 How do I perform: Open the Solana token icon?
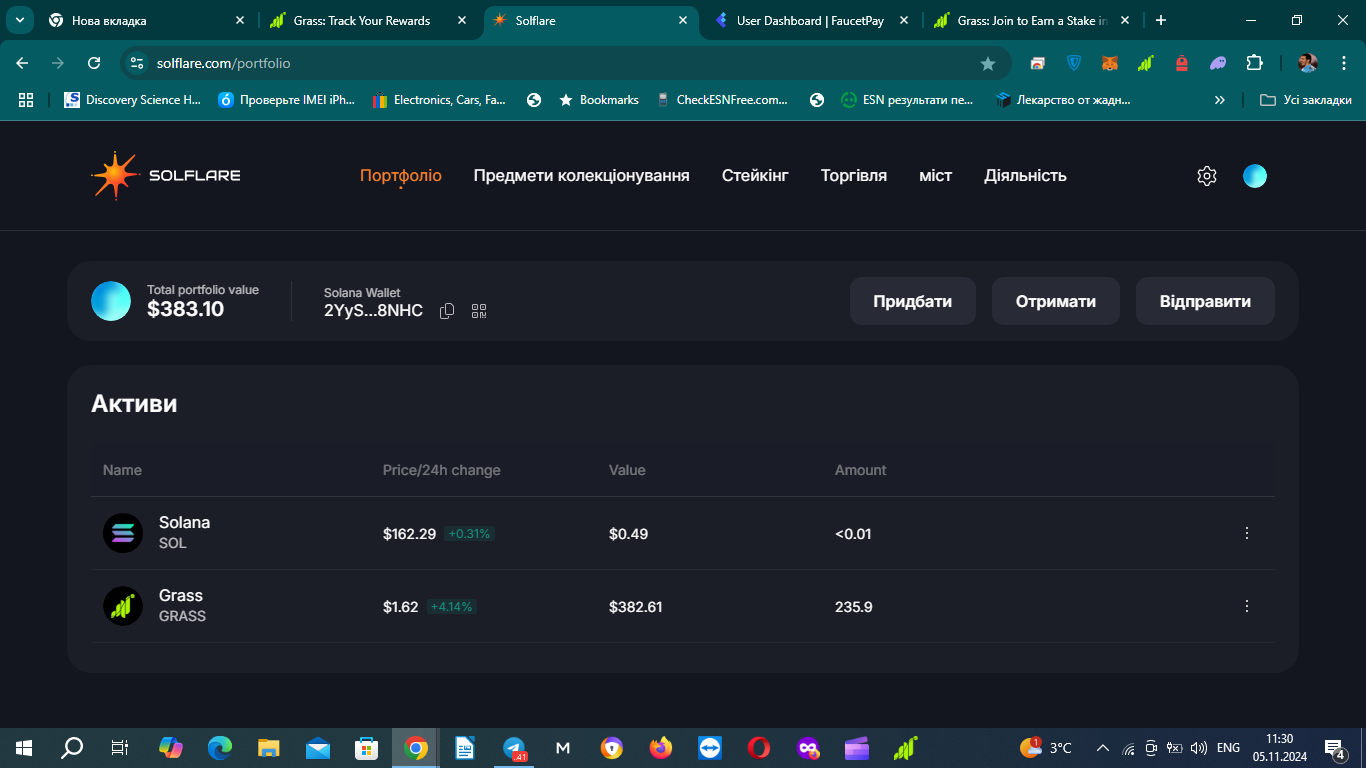123,533
